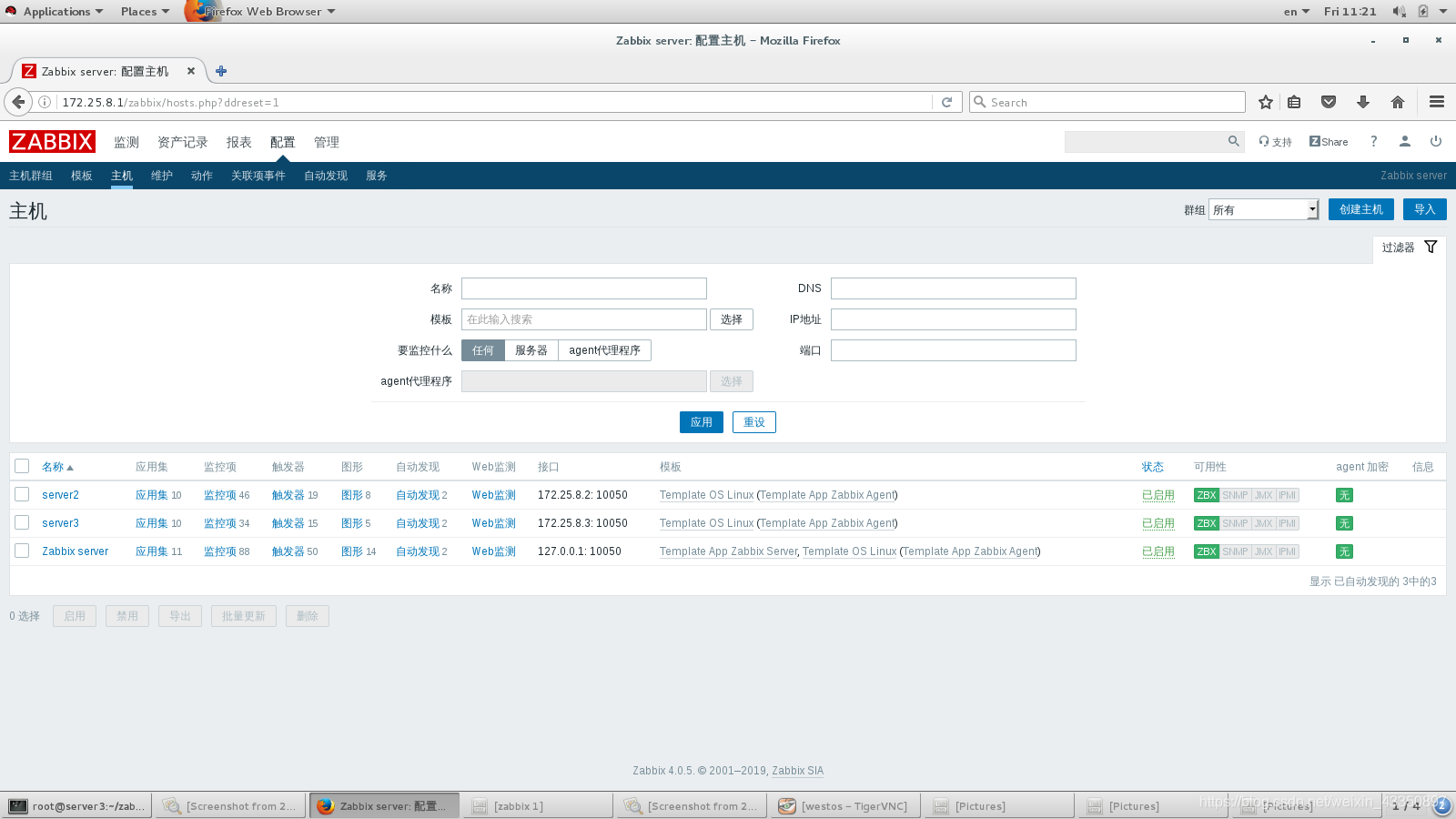This screenshot has height=819, width=1456.
Task: Open Zabbix help question mark
Action: [x=1374, y=141]
